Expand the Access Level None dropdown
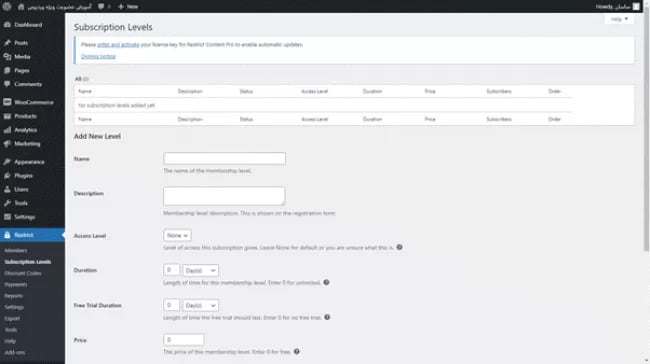 tap(177, 235)
